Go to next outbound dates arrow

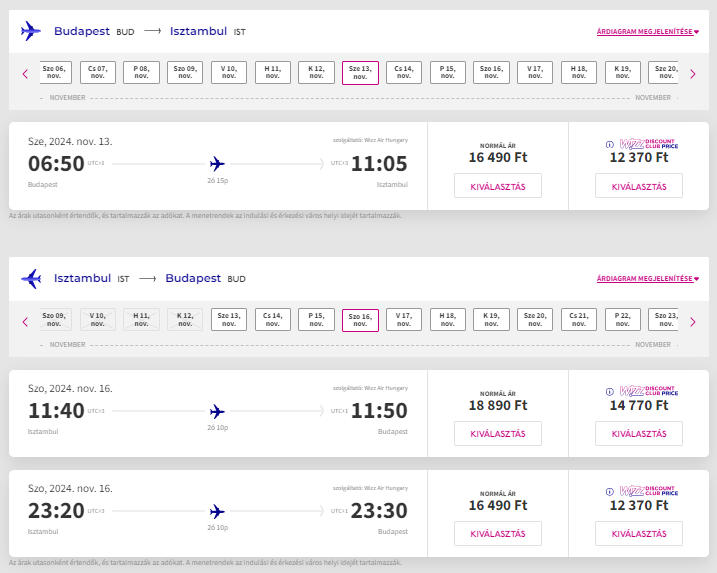692,73
